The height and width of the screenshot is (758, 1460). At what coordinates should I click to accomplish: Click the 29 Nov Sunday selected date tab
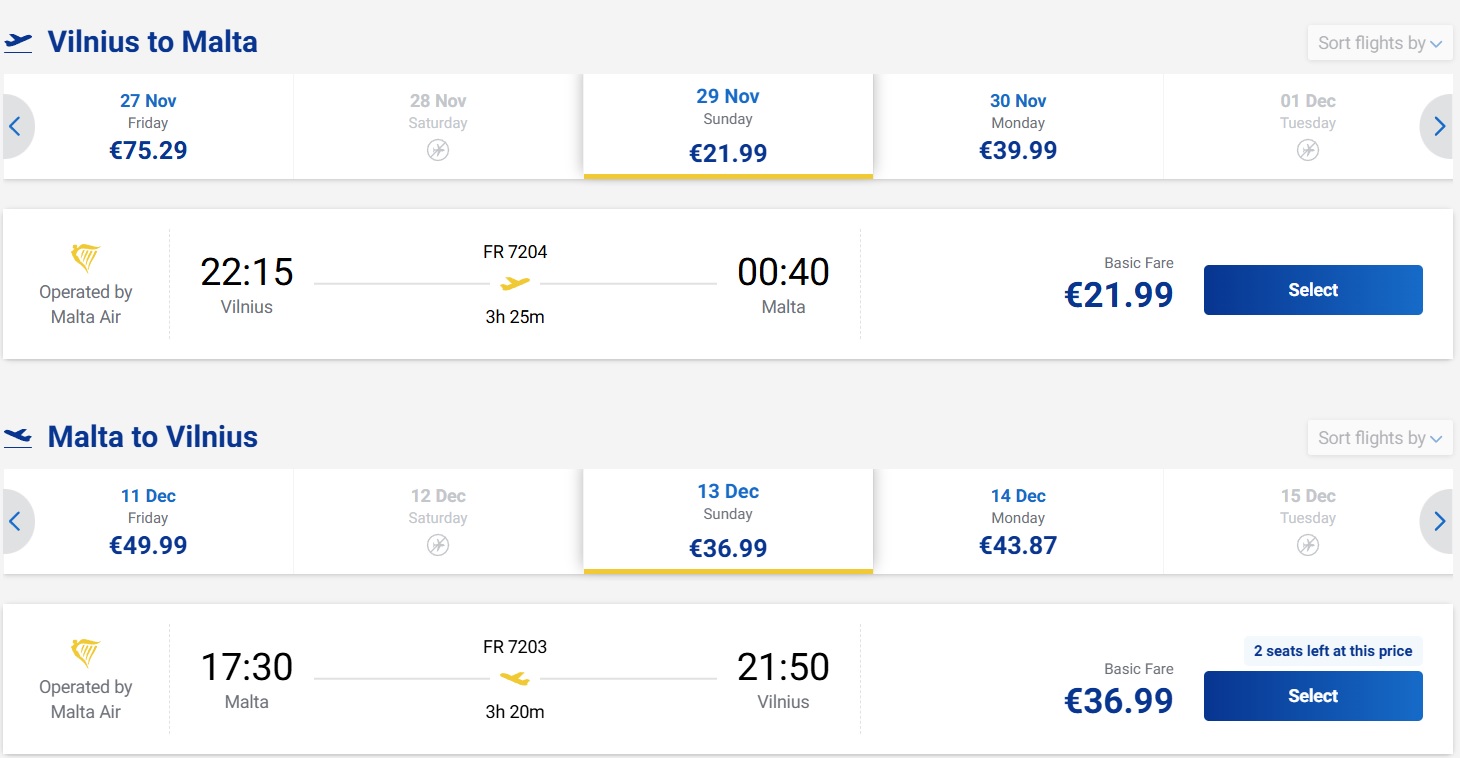click(x=728, y=126)
